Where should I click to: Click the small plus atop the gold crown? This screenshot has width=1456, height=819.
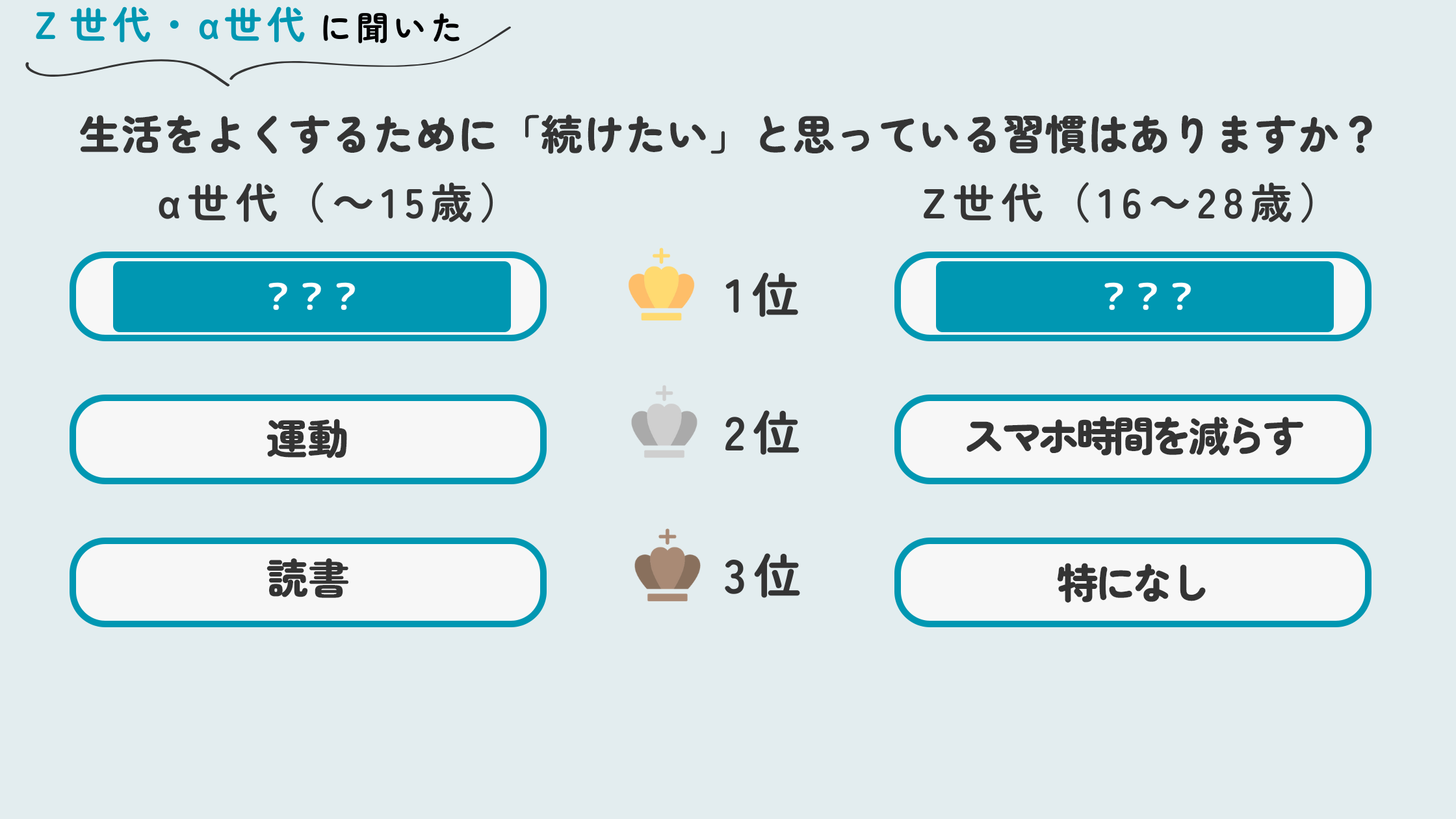click(x=661, y=255)
